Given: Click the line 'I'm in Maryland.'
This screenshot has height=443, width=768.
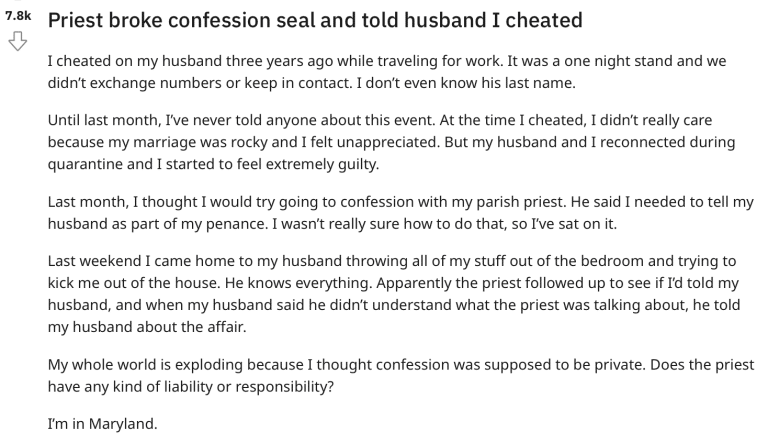Looking at the screenshot, I should [102, 423].
